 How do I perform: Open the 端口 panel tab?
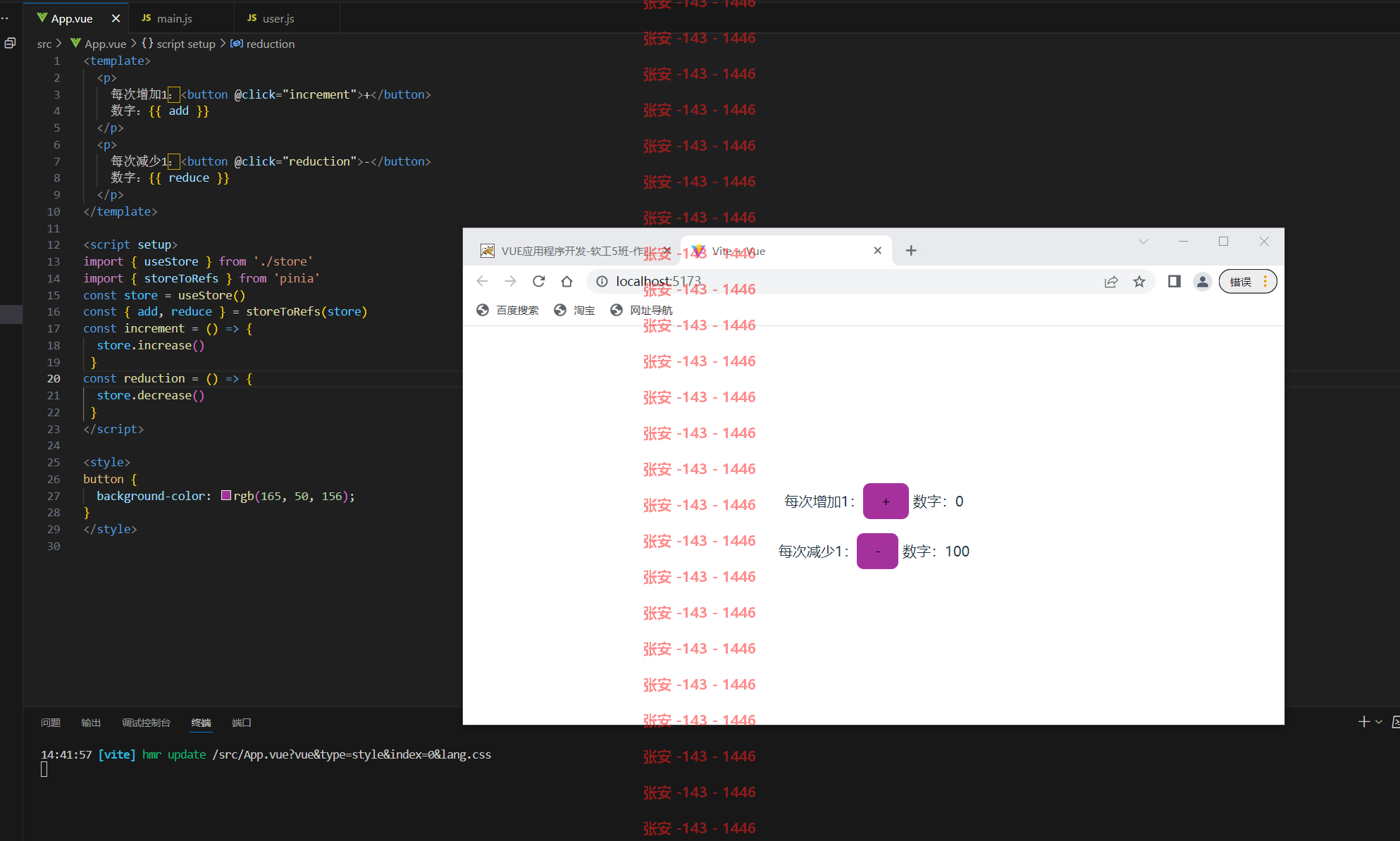242,723
